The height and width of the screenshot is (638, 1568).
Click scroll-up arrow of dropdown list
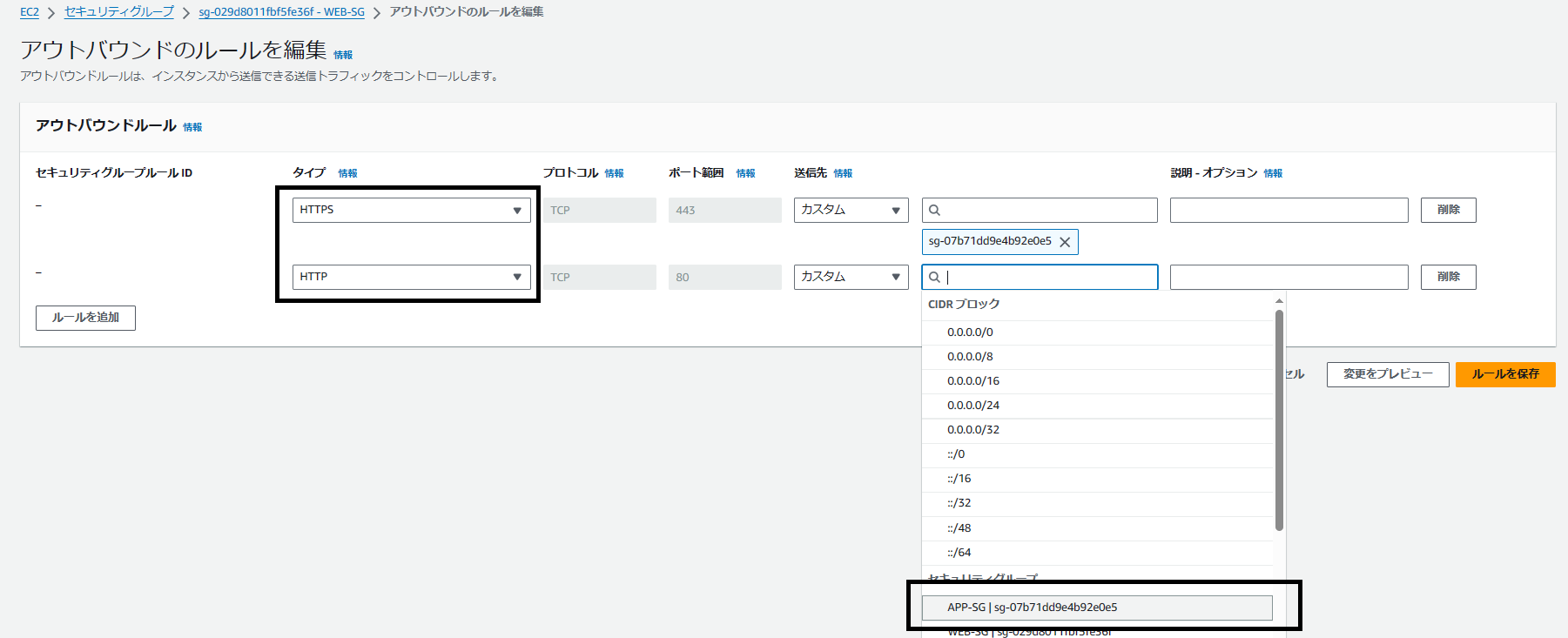coord(1279,301)
